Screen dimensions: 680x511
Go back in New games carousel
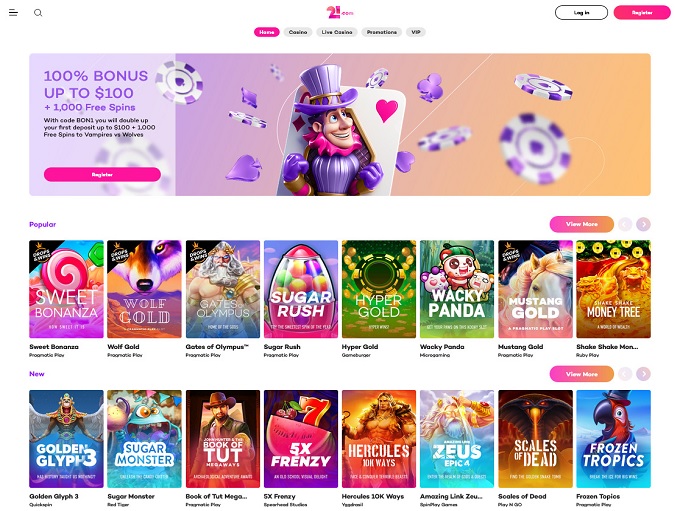coord(625,373)
